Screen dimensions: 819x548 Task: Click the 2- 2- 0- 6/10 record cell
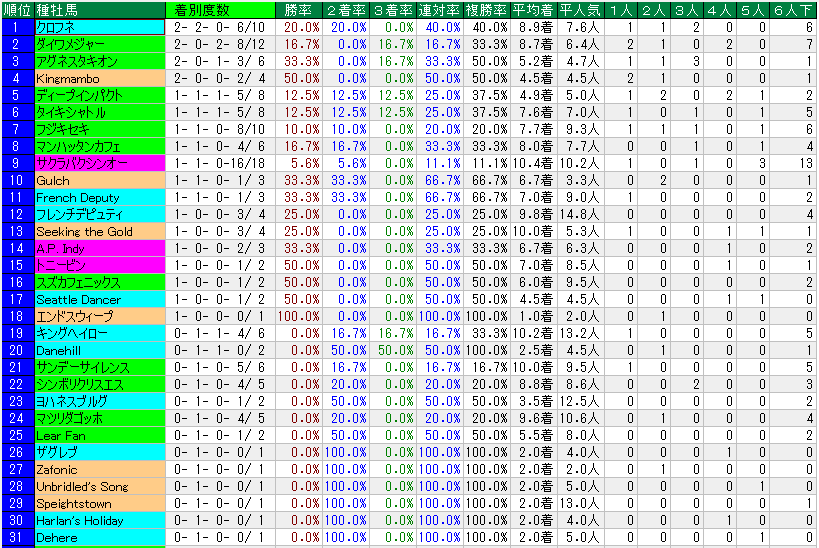[220, 27]
